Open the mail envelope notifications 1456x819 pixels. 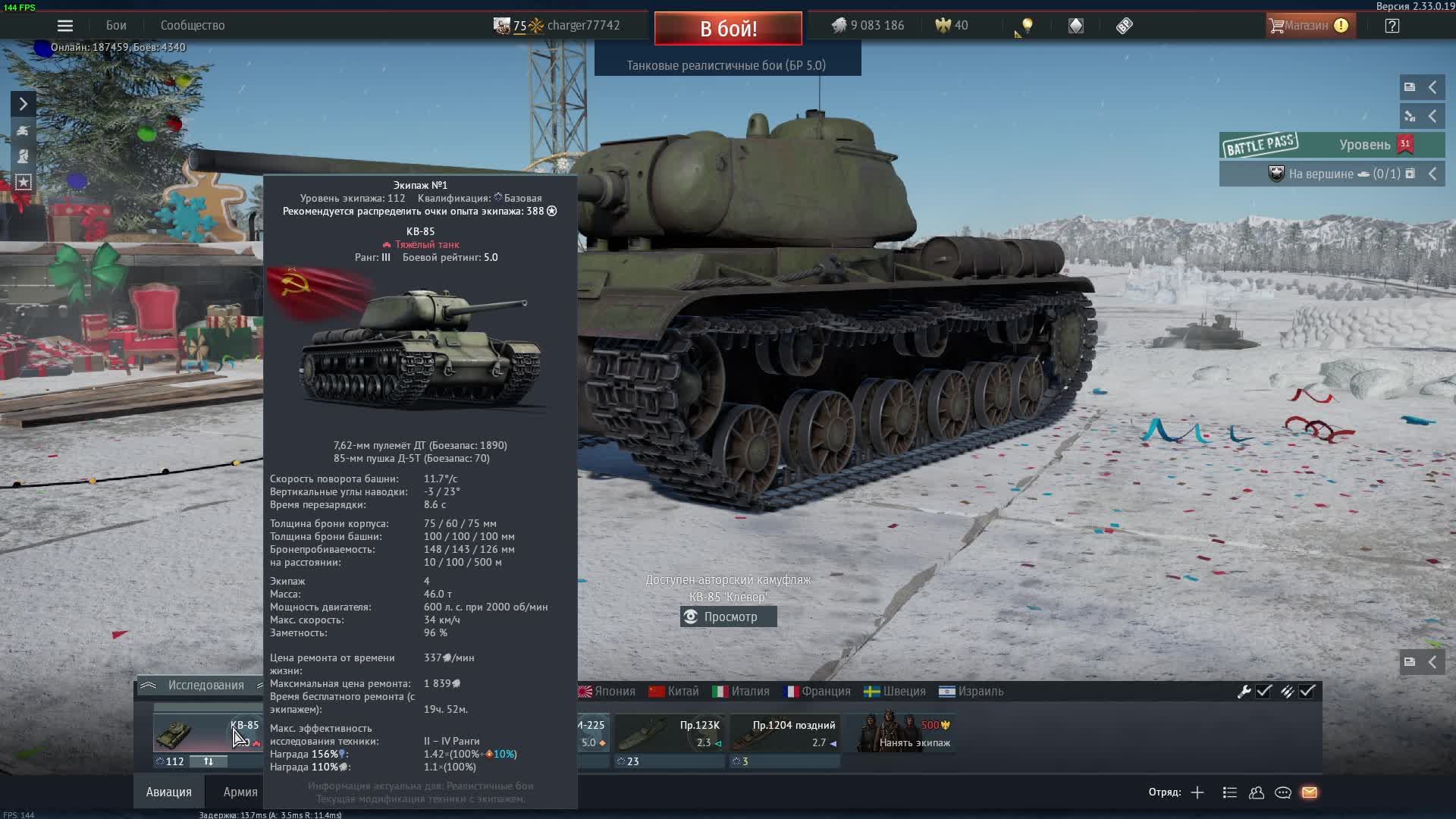pos(1310,792)
